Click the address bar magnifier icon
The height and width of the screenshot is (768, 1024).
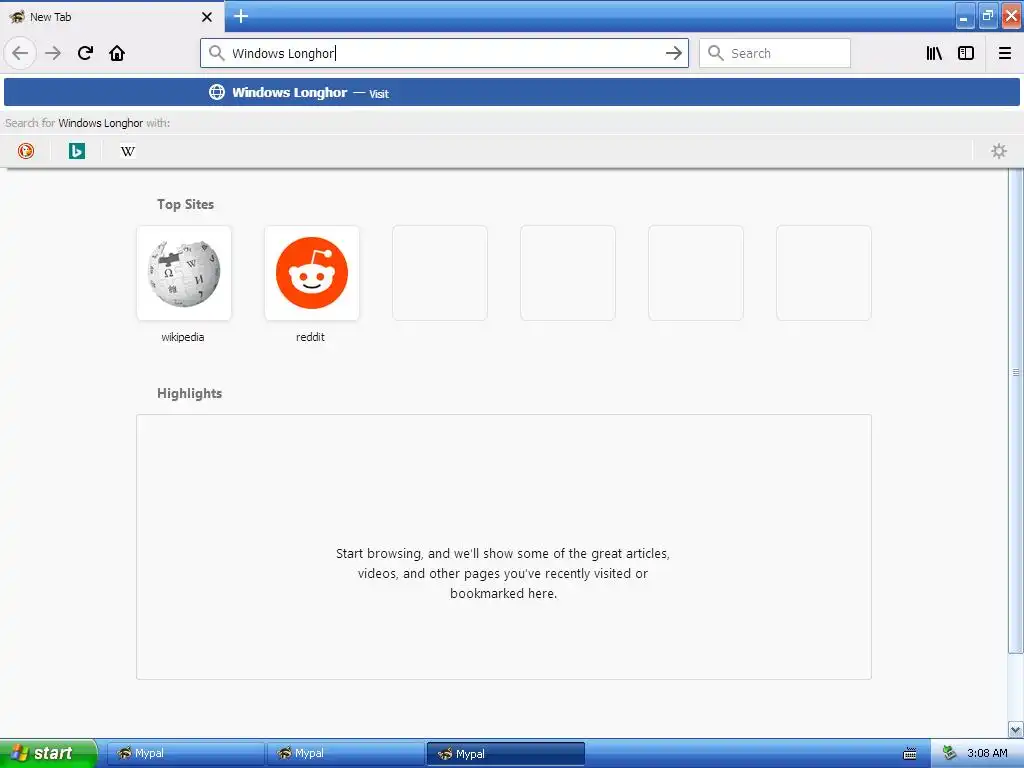coord(216,53)
